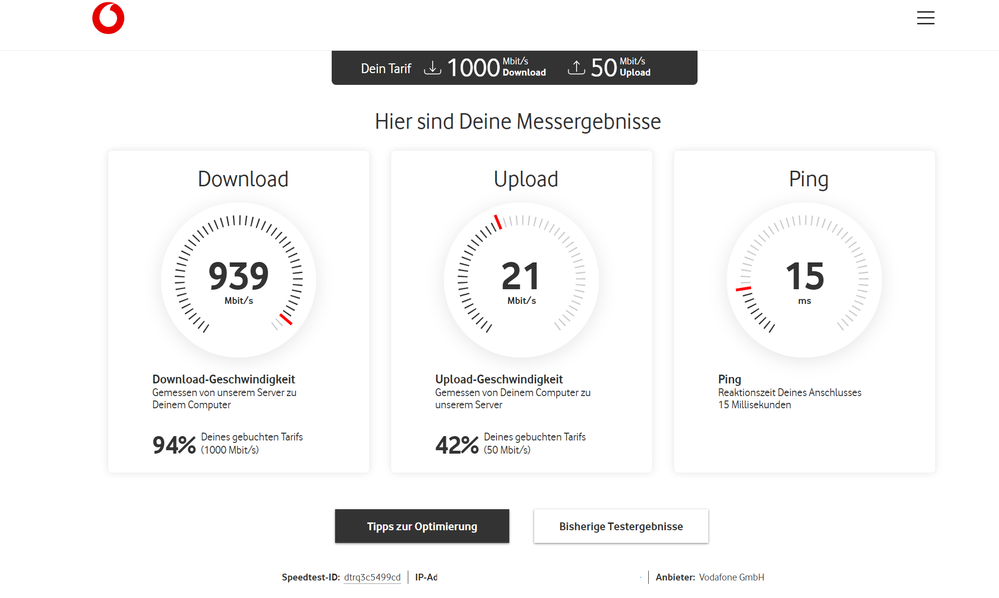Click the 'Download' card title
Image resolution: width=999 pixels, height=598 pixels.
tap(243, 179)
